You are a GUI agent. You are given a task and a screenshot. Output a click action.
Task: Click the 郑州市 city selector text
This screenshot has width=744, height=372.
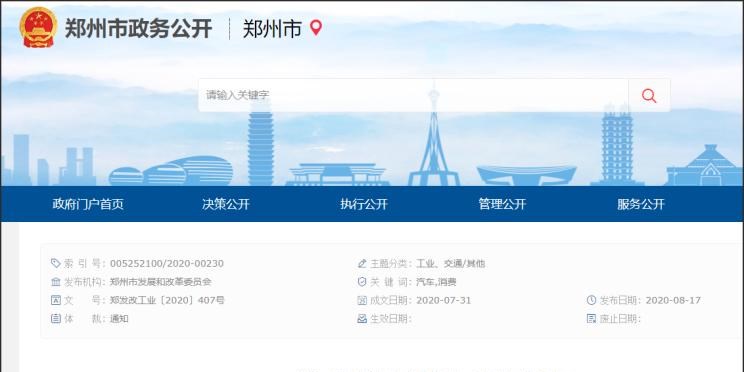(x=272, y=28)
